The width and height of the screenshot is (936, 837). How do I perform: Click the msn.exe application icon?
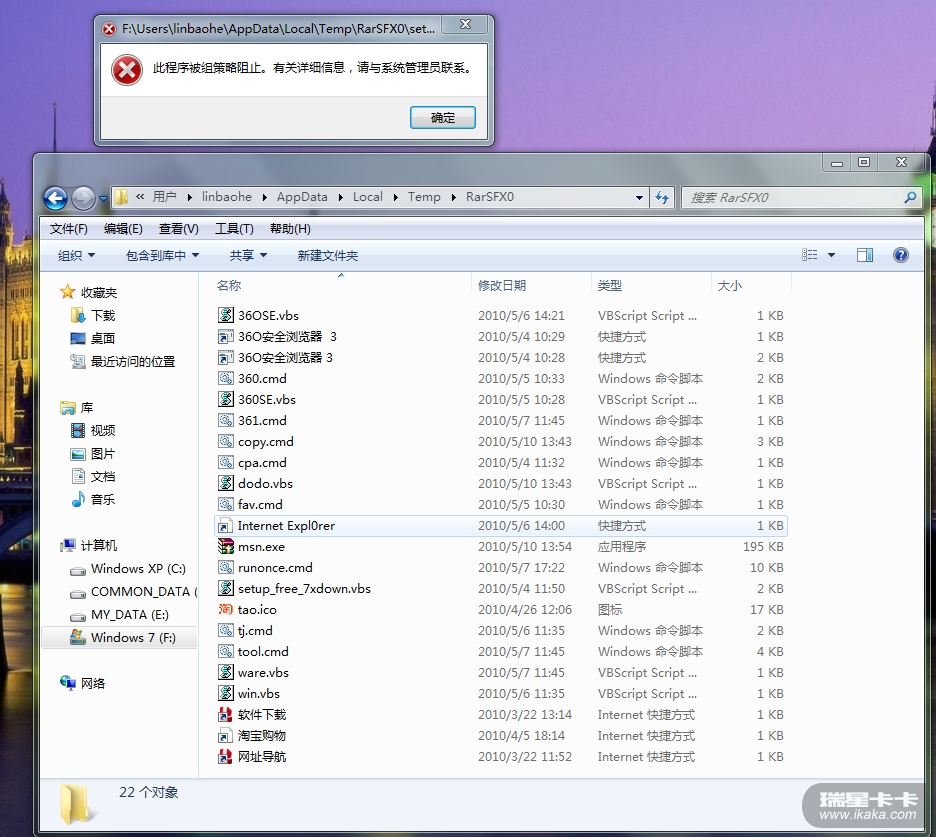pyautogui.click(x=225, y=546)
